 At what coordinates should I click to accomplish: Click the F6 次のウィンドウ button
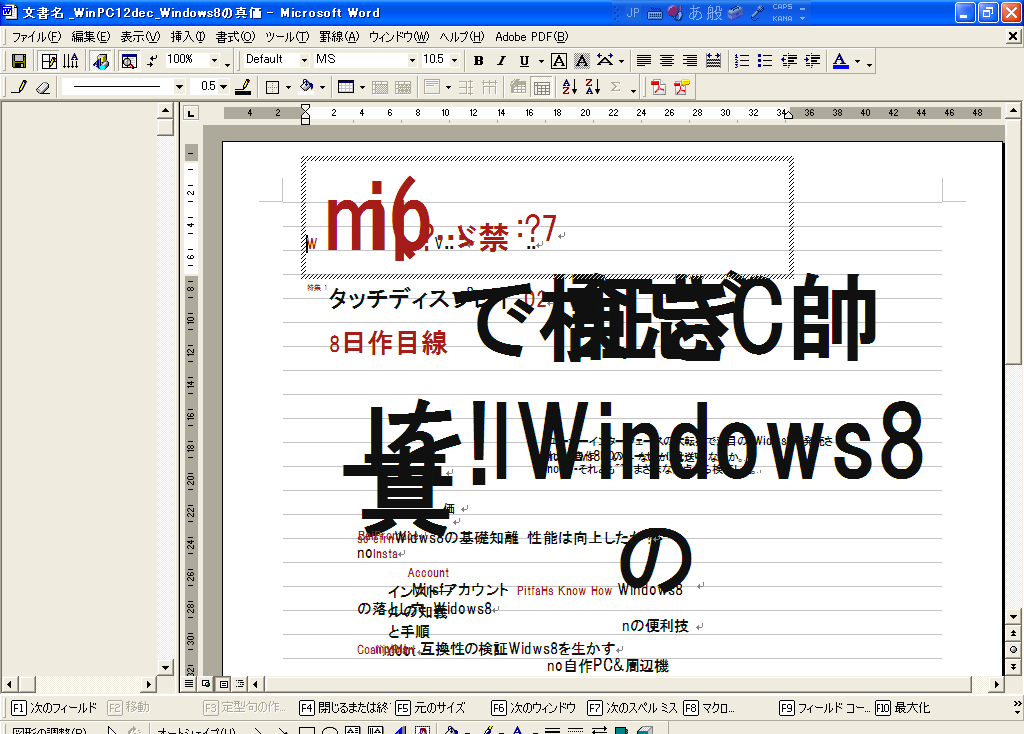(x=534, y=708)
